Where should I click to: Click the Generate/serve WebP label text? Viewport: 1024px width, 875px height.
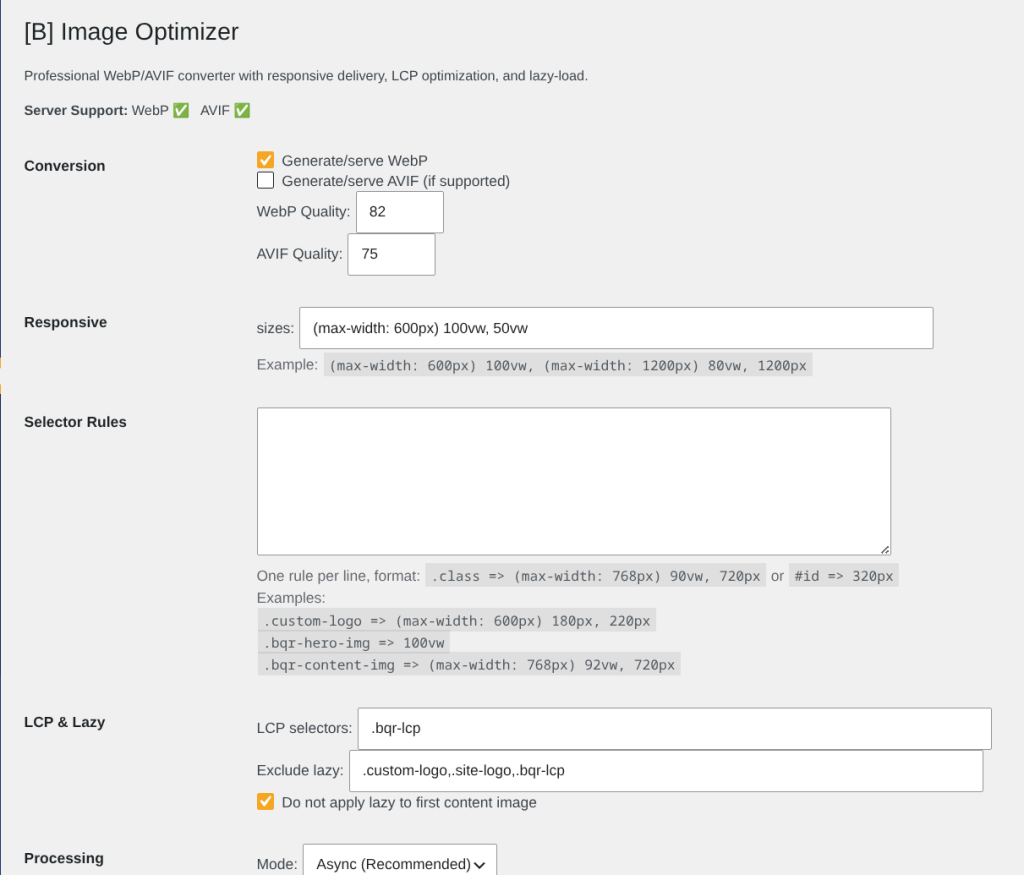point(355,161)
